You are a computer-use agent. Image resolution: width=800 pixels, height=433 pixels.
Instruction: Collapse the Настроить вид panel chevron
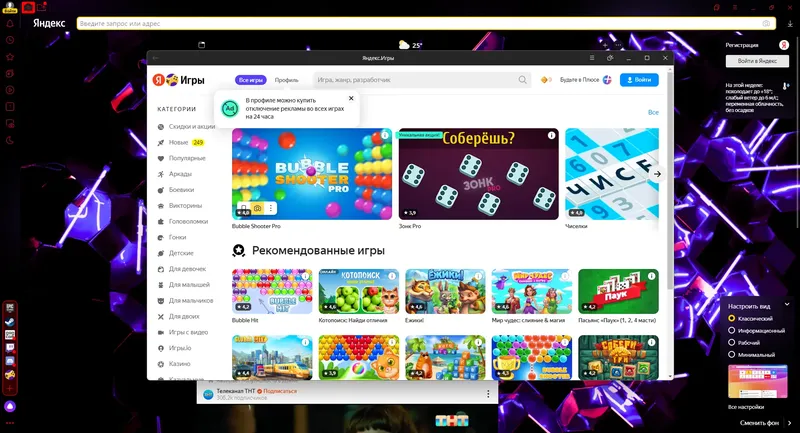787,304
